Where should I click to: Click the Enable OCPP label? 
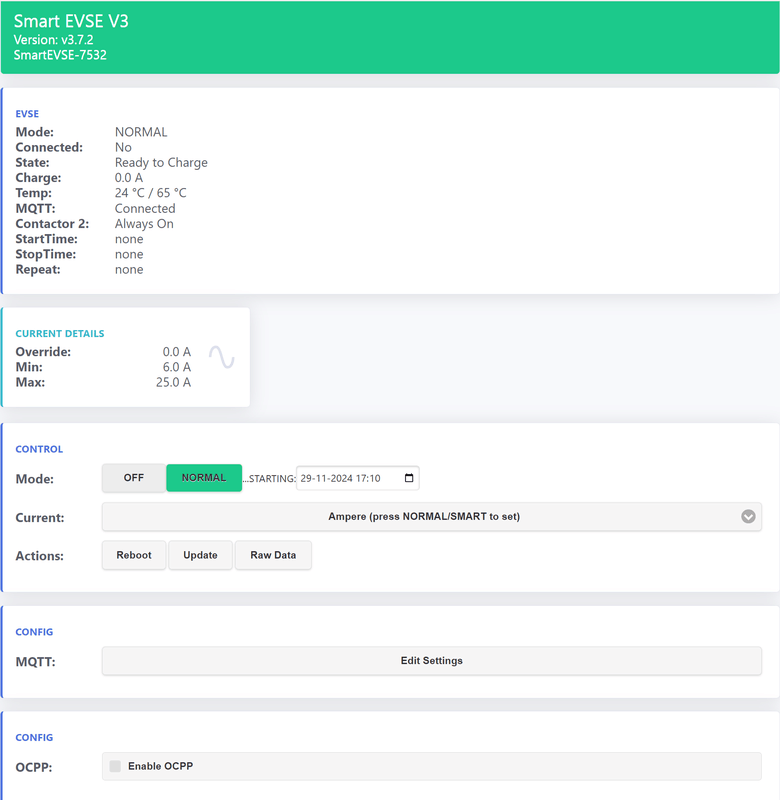tap(161, 766)
